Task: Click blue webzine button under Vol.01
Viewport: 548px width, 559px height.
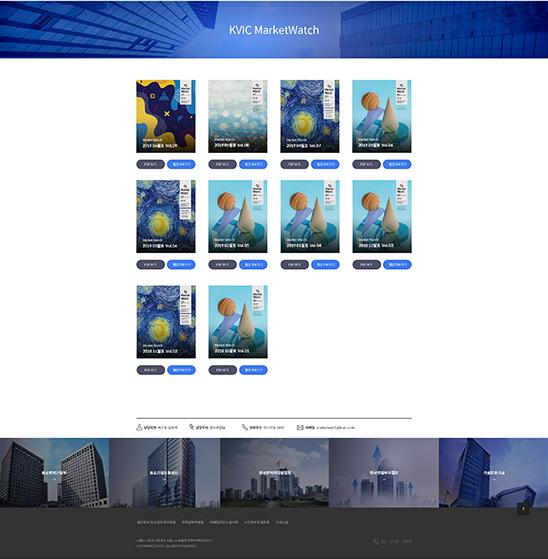Action: coord(253,370)
